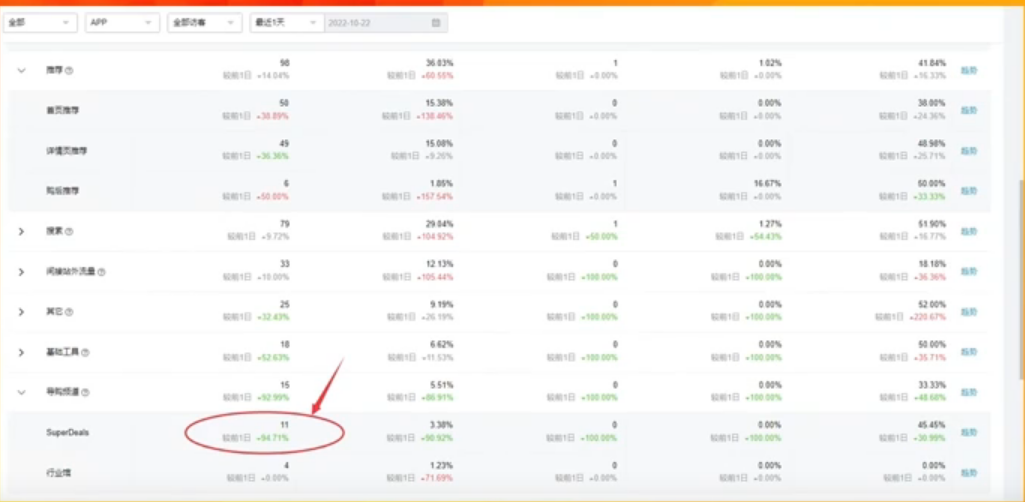Expand the 搜索 row chevron
The height and width of the screenshot is (502, 1025).
coord(21,231)
